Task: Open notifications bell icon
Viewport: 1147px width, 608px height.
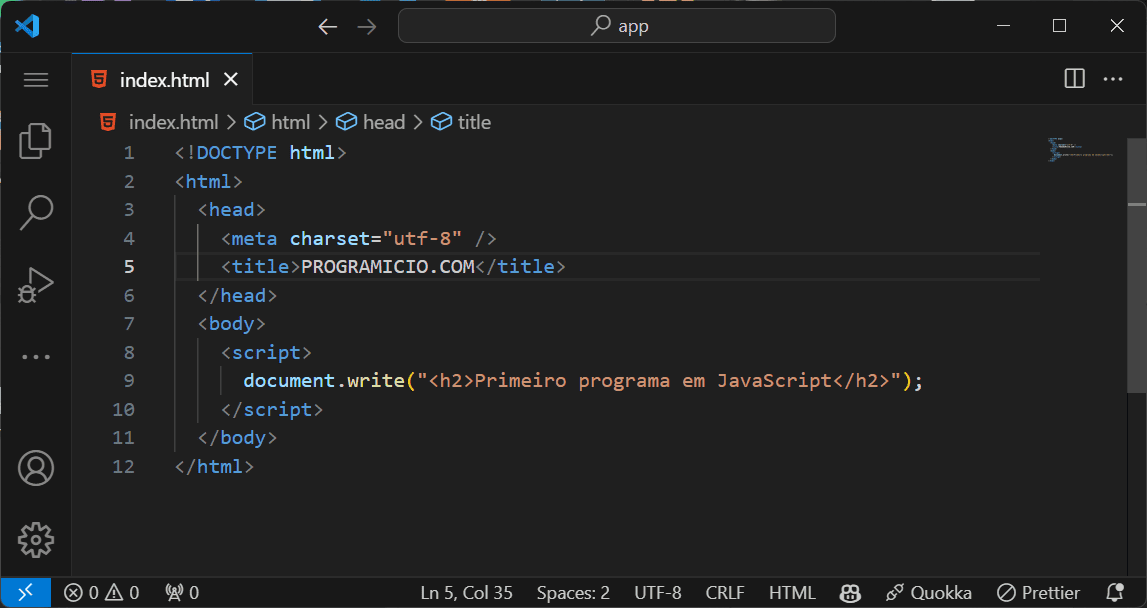Action: 1115,593
